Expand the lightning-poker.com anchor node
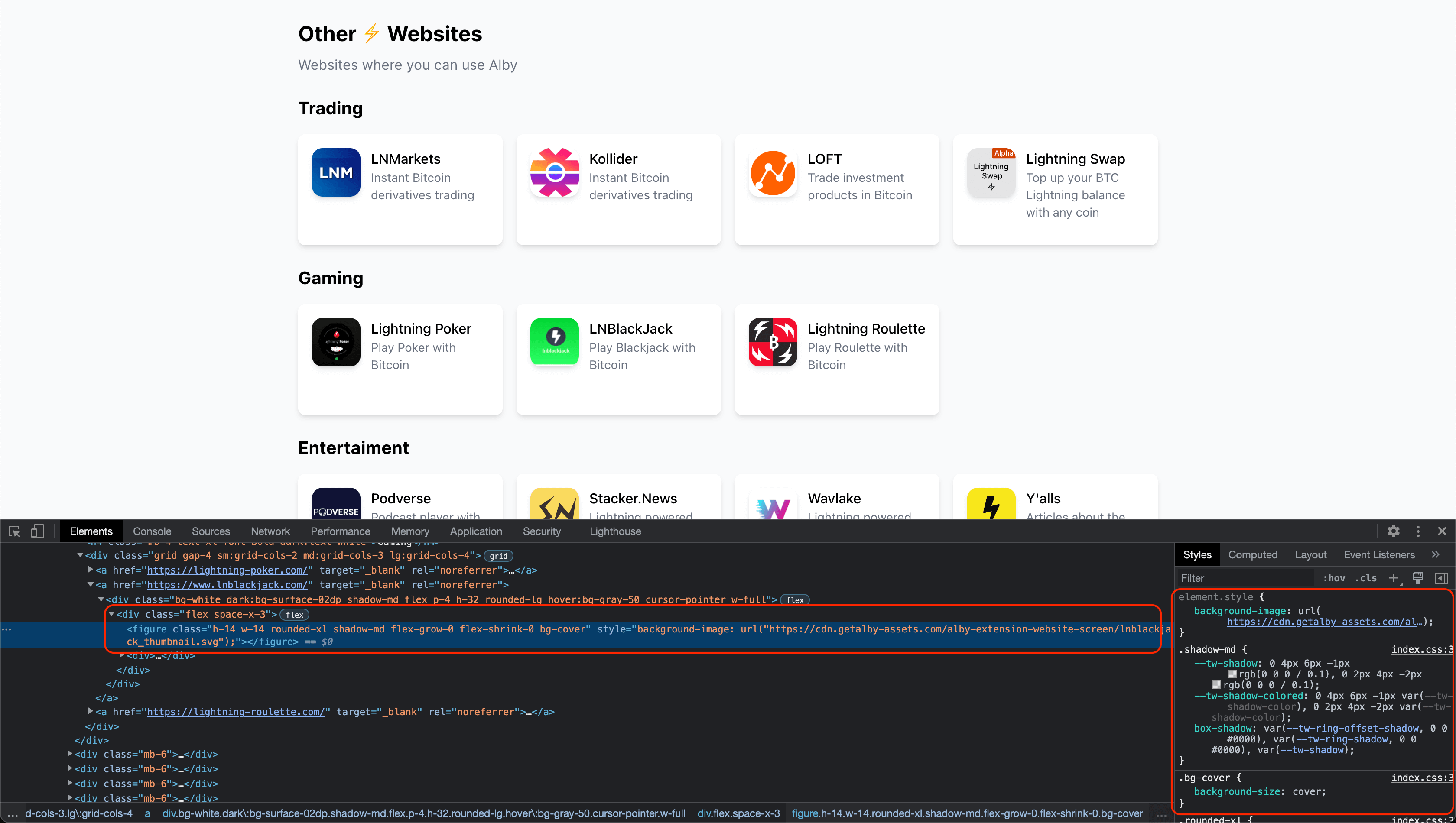Viewport: 1456px width, 823px height. [x=91, y=570]
